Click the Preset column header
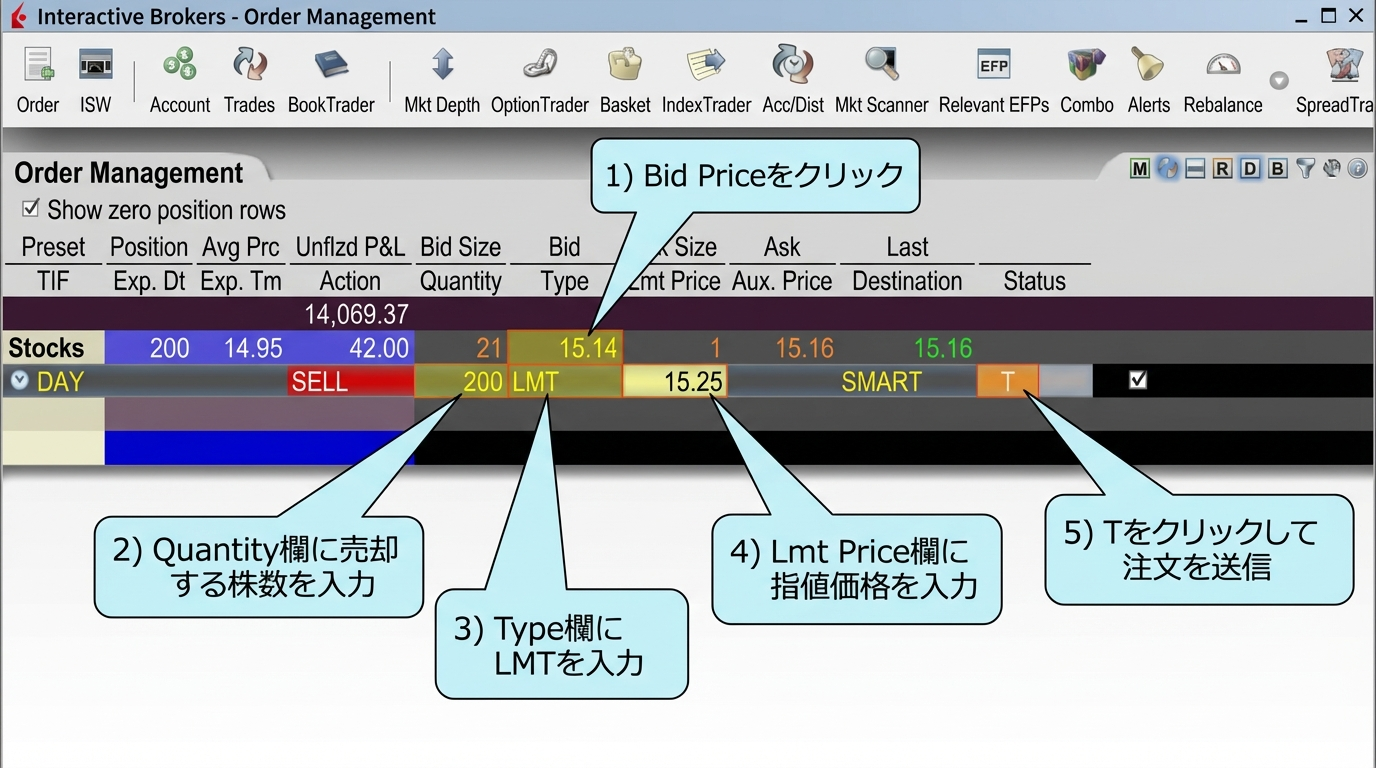This screenshot has height=768, width=1376. (x=53, y=247)
